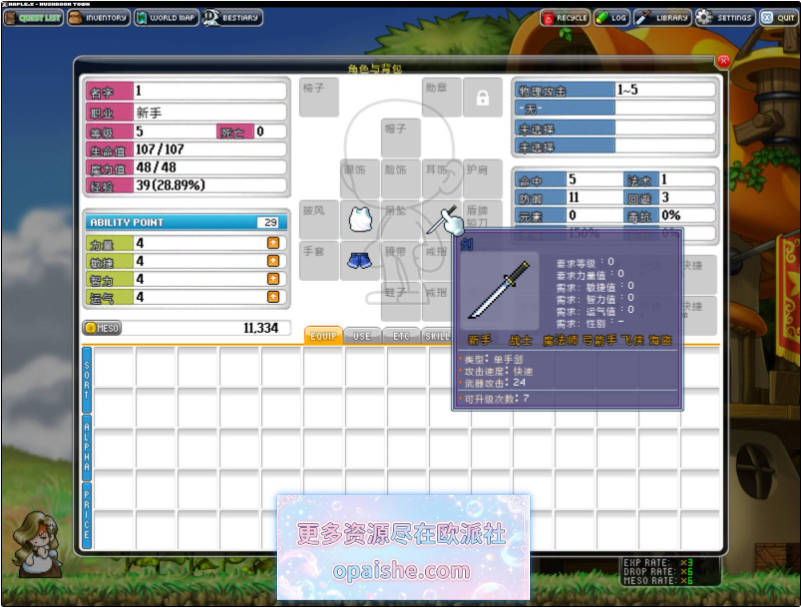Click the Quit button
The height and width of the screenshot is (607, 801).
pos(779,18)
